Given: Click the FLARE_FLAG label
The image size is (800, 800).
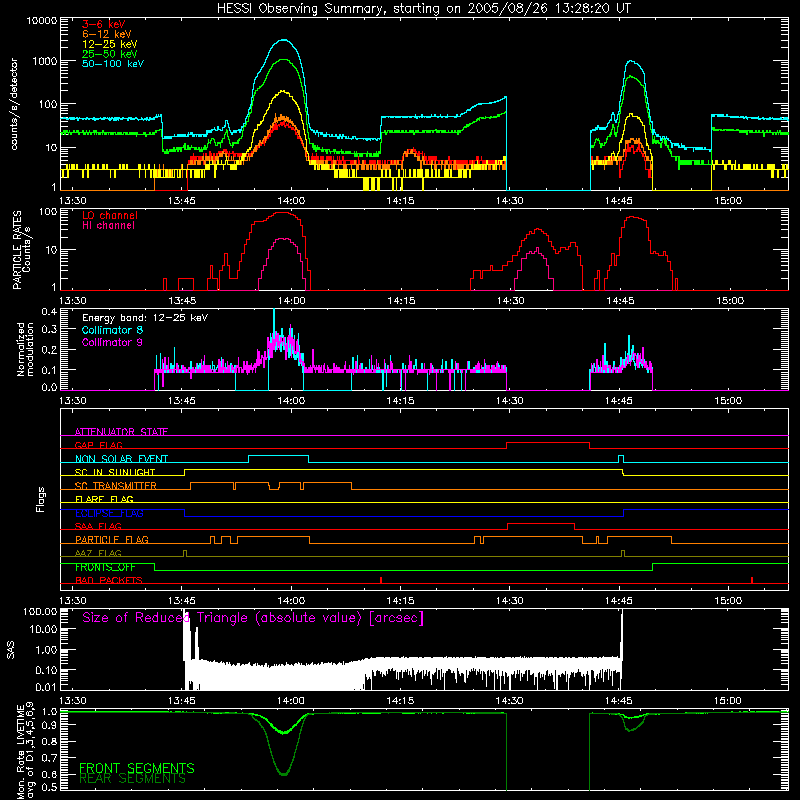Looking at the screenshot, I should 104,499.
